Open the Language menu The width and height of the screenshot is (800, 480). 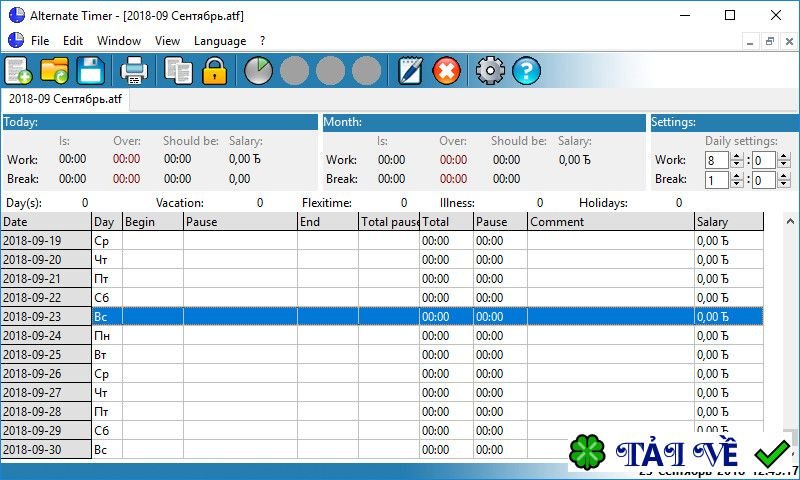(x=219, y=41)
